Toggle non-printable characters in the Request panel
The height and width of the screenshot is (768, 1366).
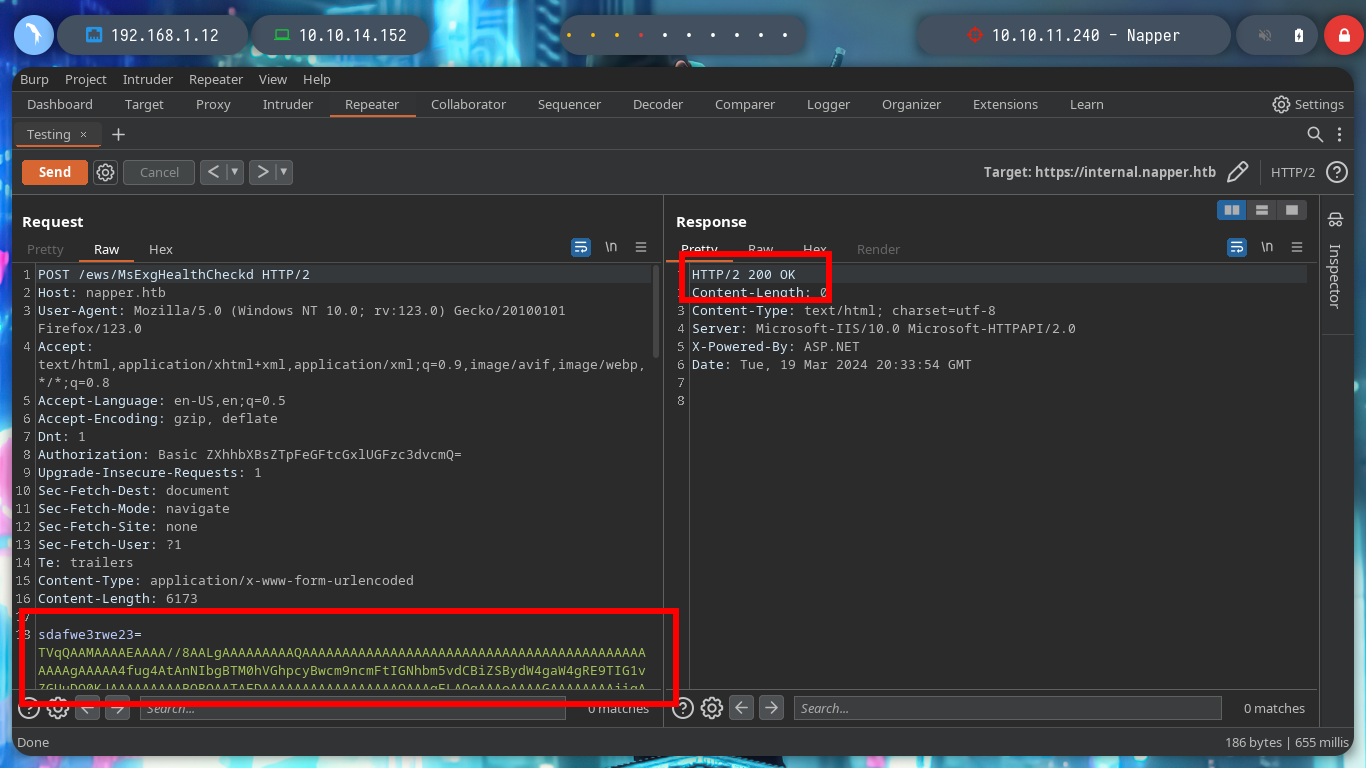pos(611,247)
